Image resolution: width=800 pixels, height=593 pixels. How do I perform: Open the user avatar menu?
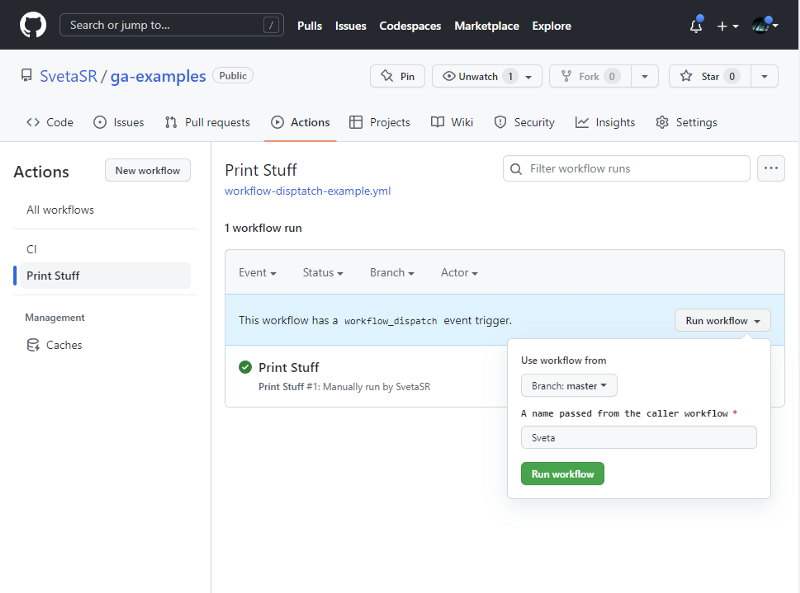point(764,24)
